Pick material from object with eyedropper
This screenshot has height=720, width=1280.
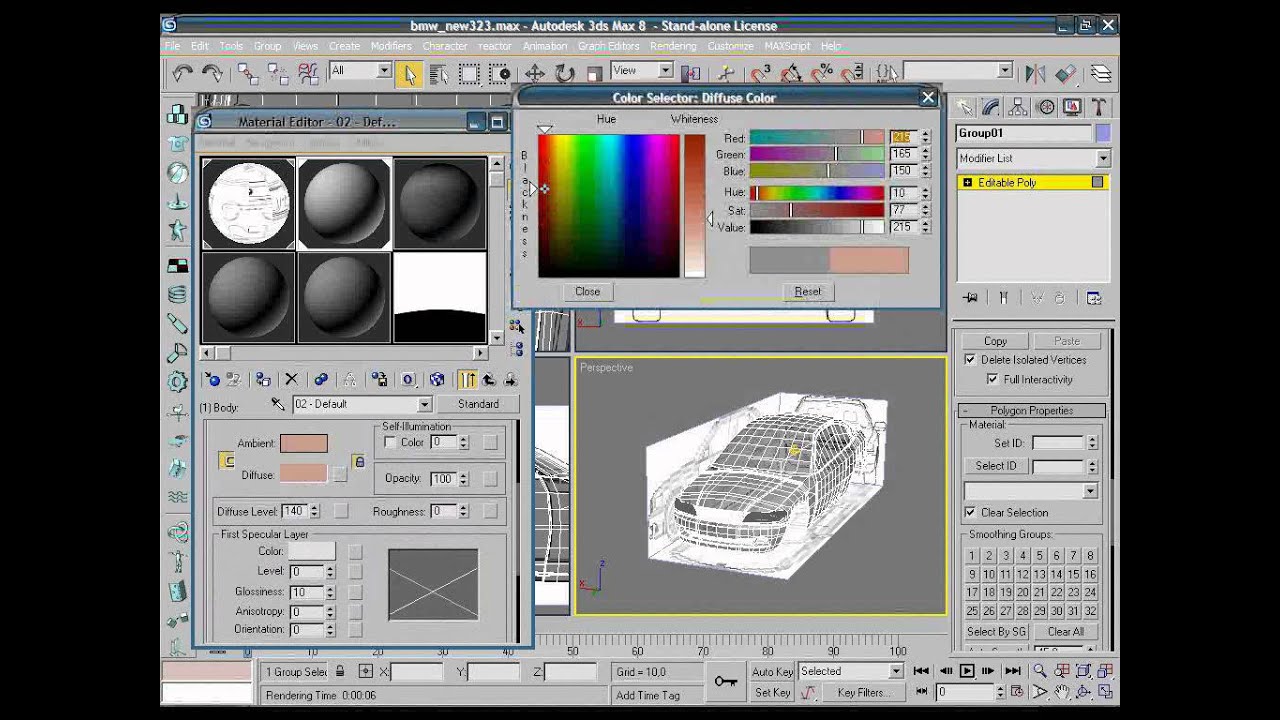(x=278, y=404)
